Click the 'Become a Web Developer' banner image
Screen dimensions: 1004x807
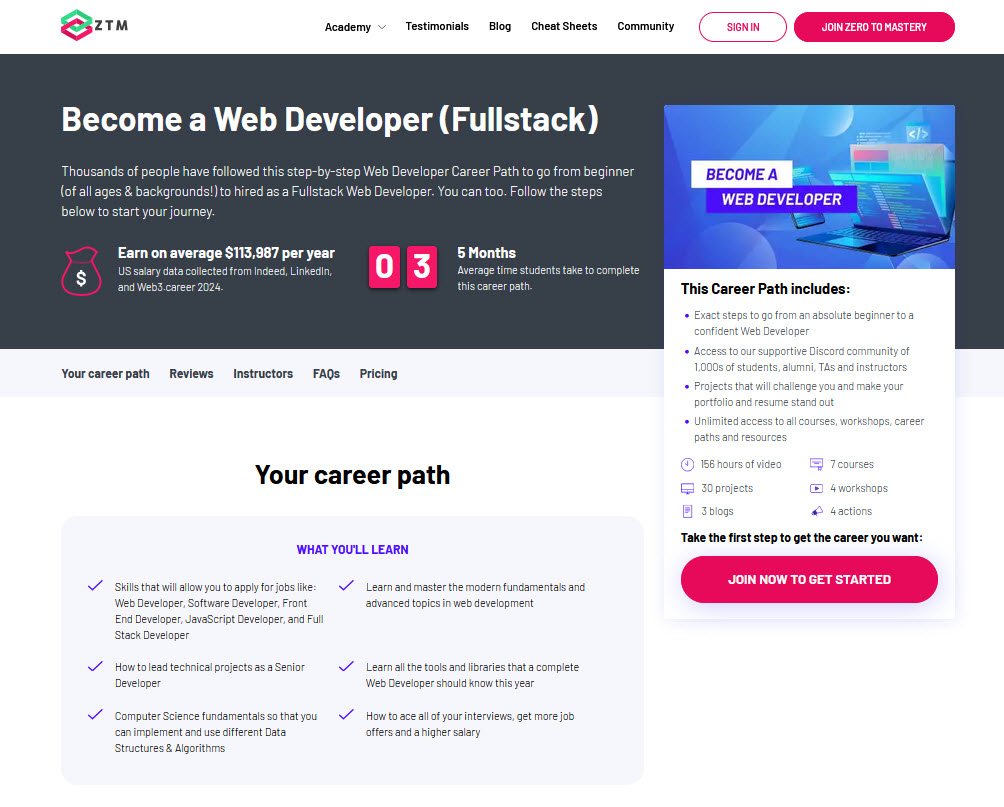(x=809, y=187)
